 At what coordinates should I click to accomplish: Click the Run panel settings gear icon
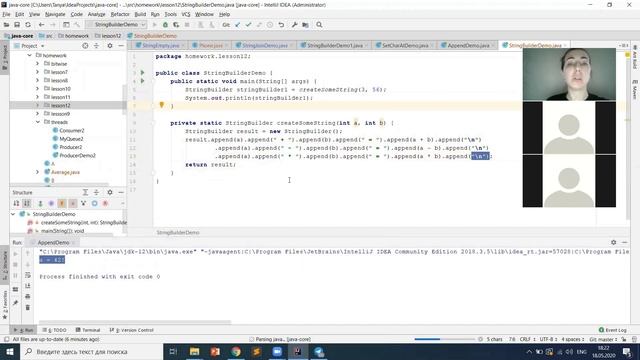click(613, 242)
